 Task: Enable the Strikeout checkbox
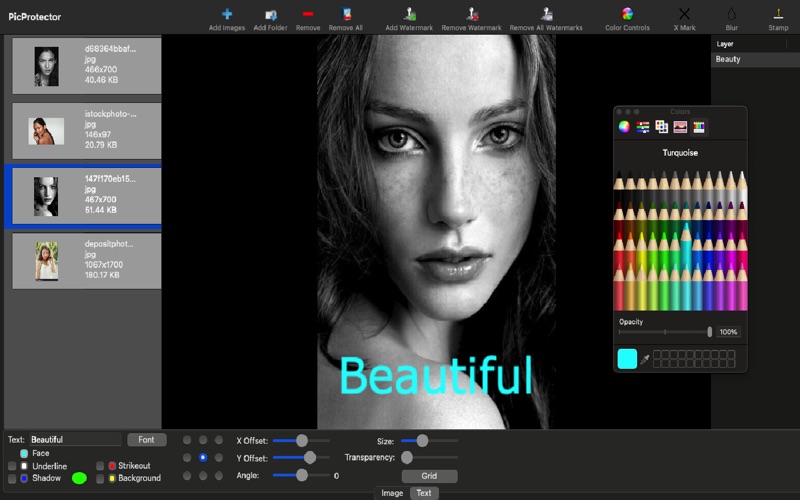pos(100,466)
